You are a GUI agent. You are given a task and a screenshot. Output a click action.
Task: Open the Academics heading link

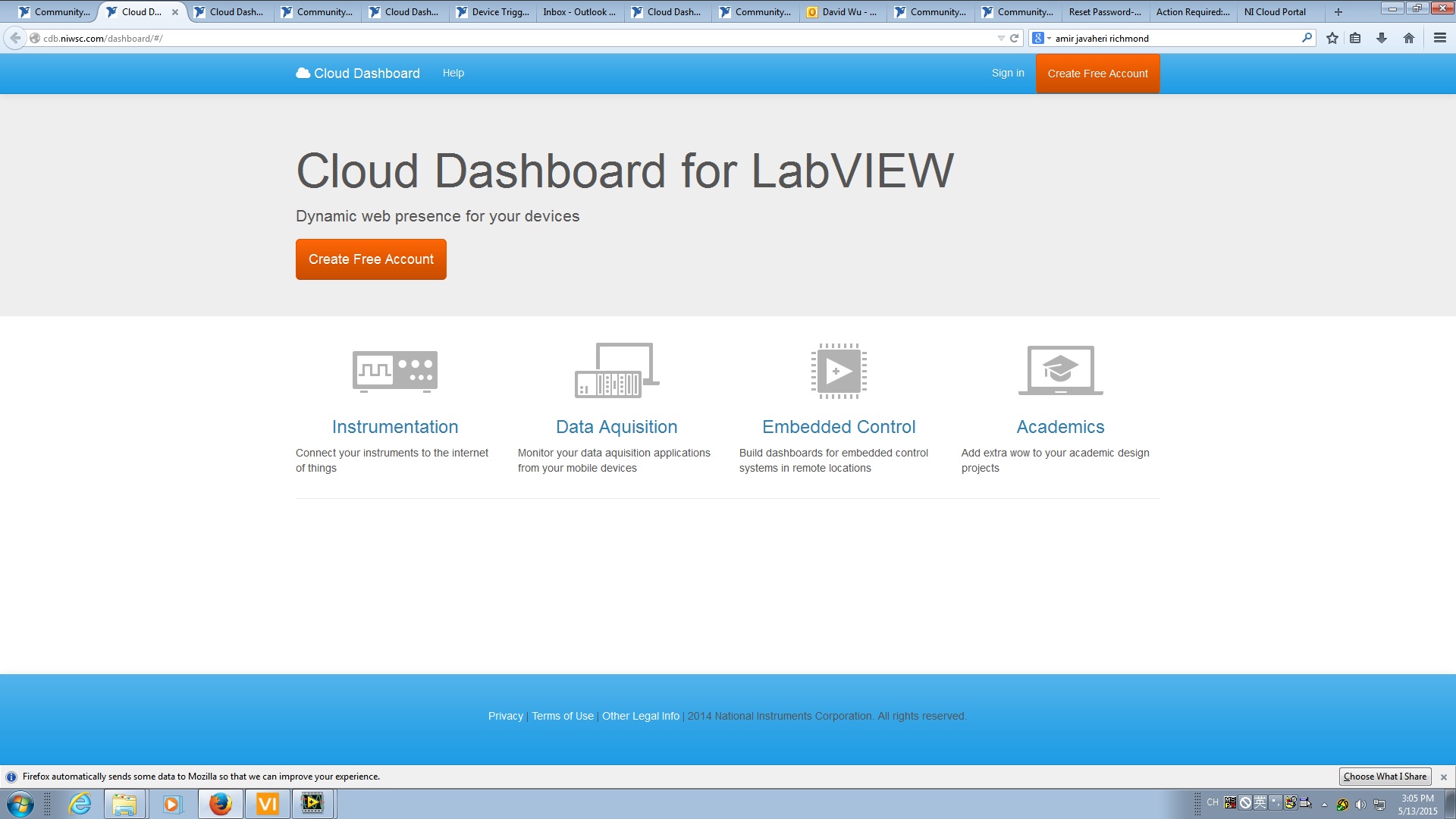(1060, 427)
